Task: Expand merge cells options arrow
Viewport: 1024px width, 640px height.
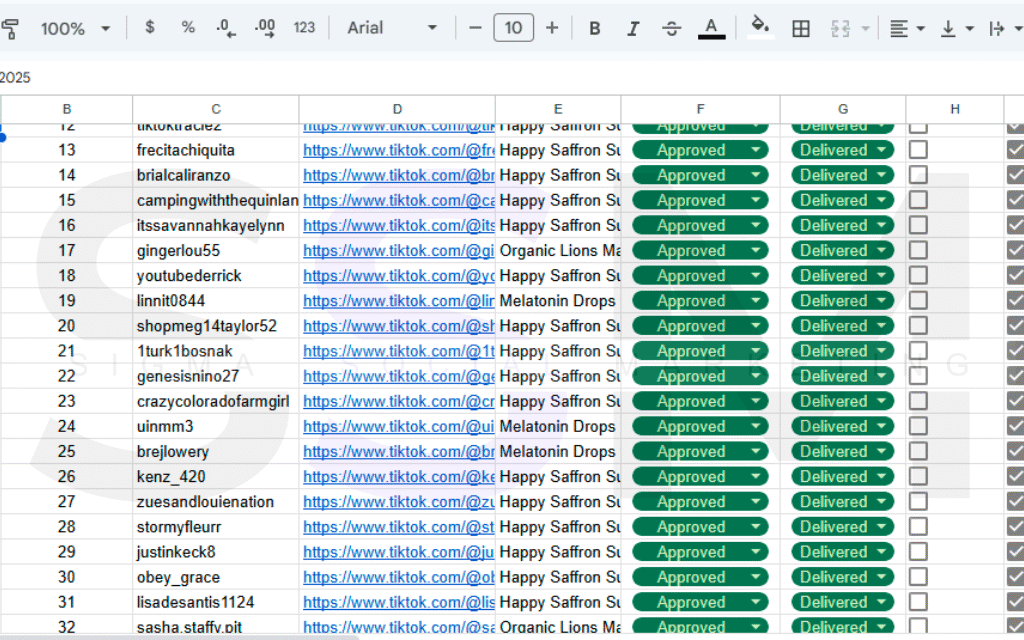Action: [866, 28]
